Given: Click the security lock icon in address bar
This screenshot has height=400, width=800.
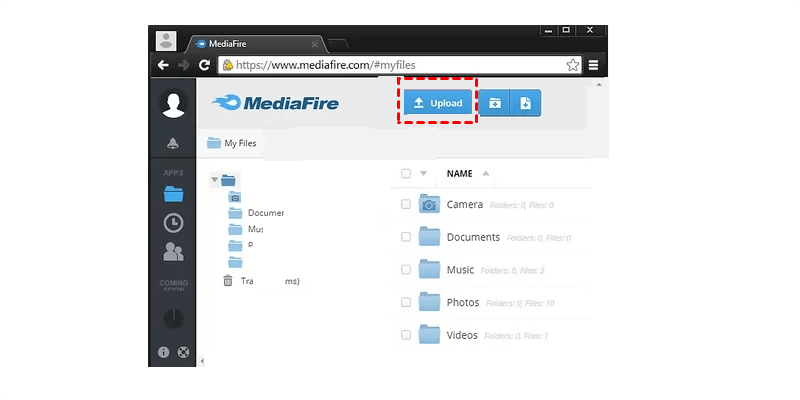Looking at the screenshot, I should 228,65.
